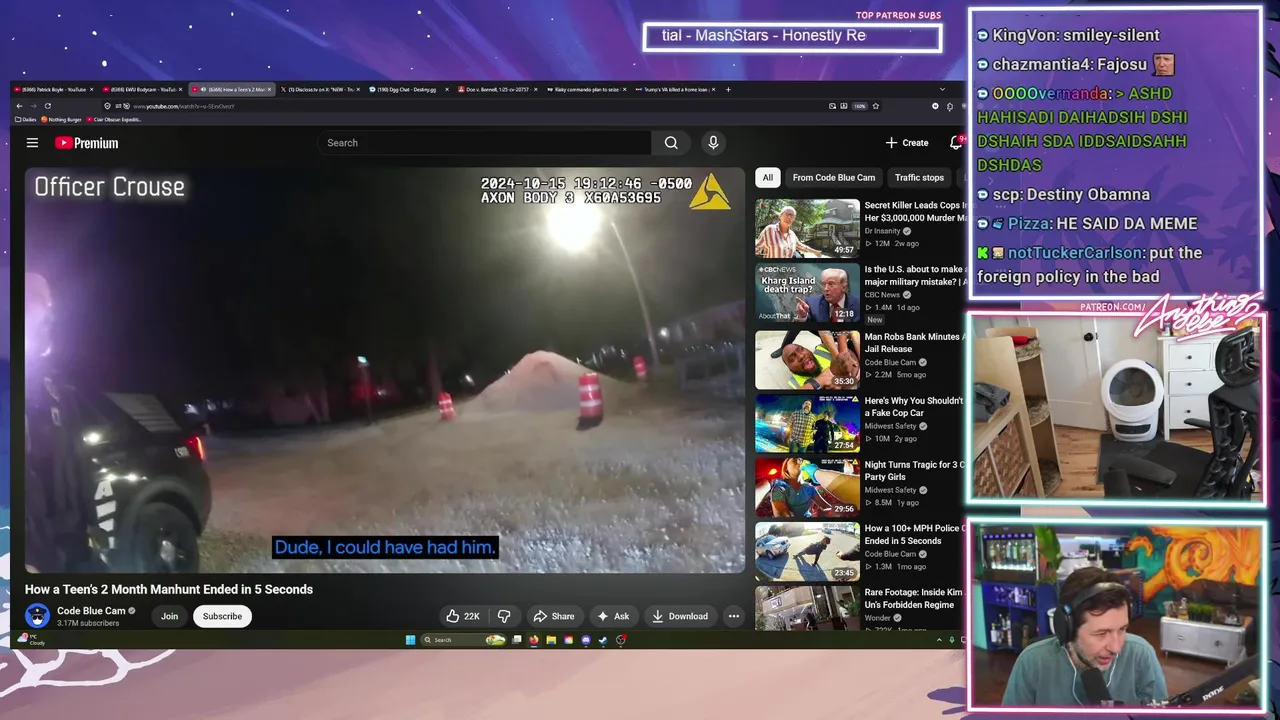Click the search magnifier button
Image resolution: width=1280 pixels, height=720 pixels.
click(671, 143)
